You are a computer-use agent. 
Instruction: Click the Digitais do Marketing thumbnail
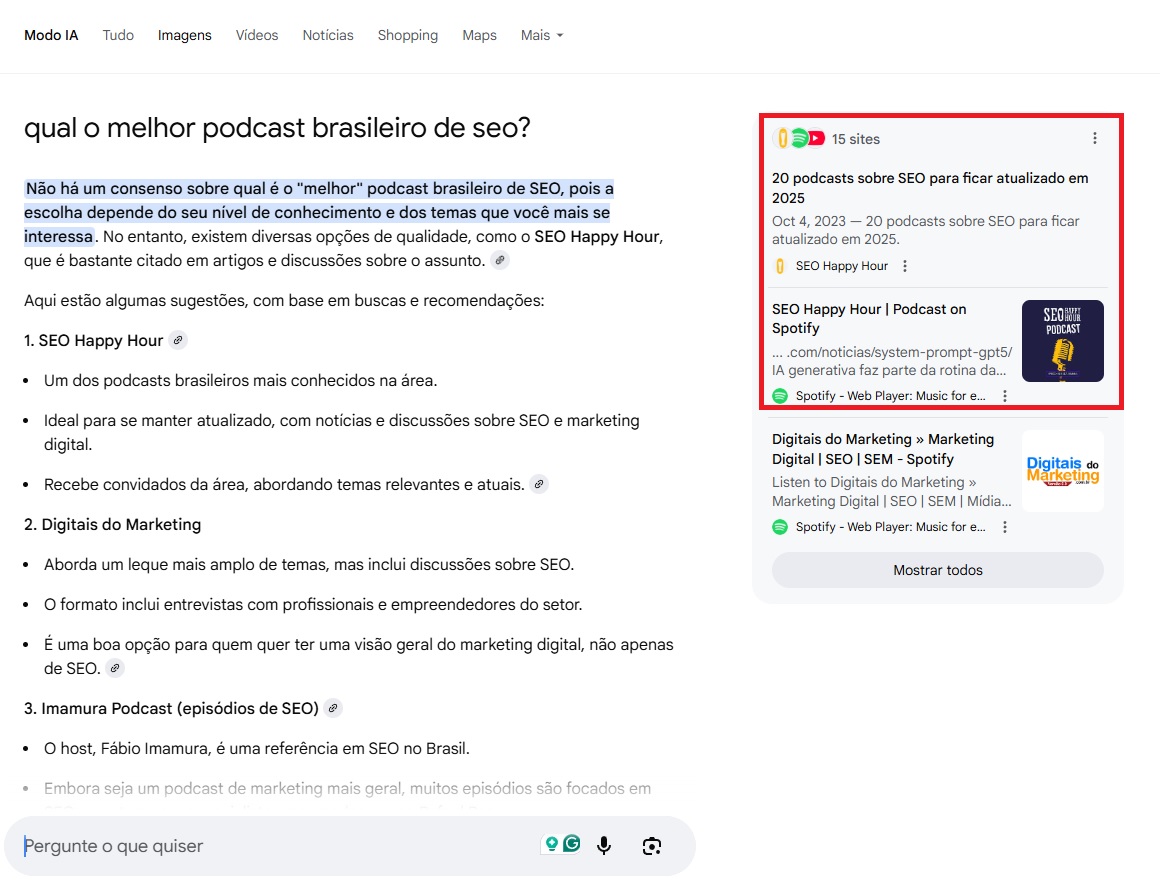(x=1062, y=471)
